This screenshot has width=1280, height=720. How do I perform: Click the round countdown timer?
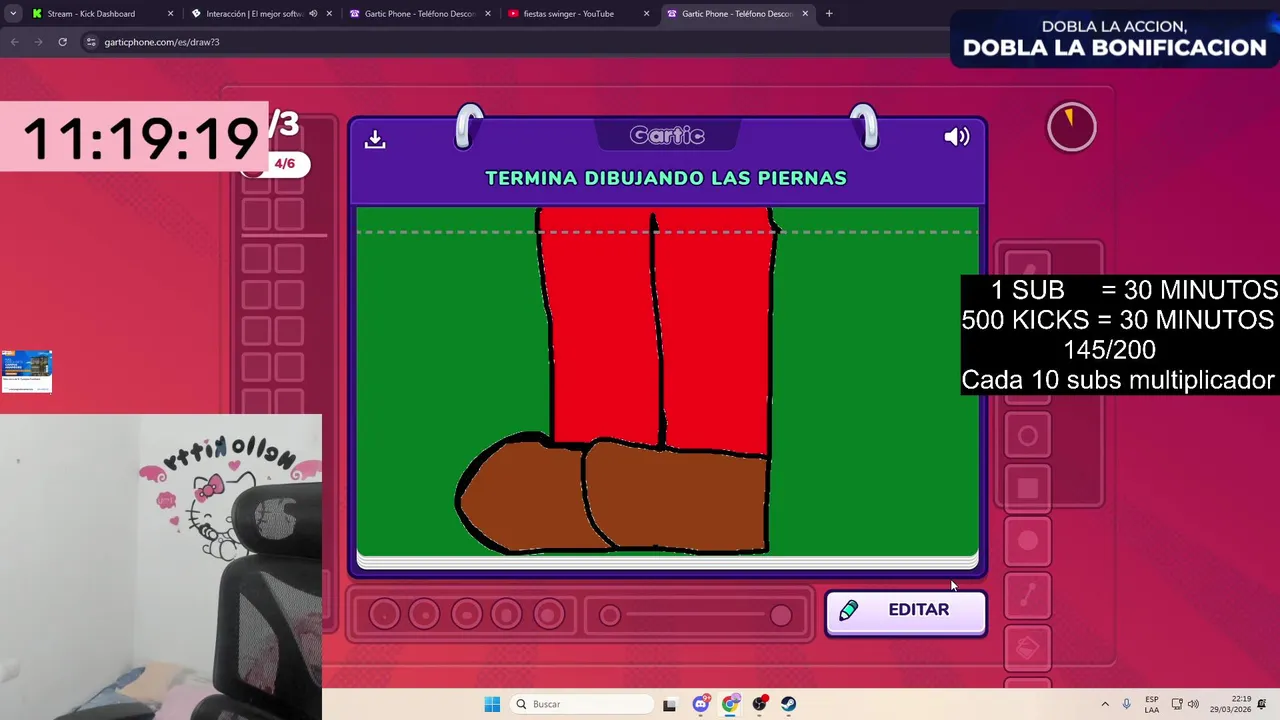(x=1071, y=128)
